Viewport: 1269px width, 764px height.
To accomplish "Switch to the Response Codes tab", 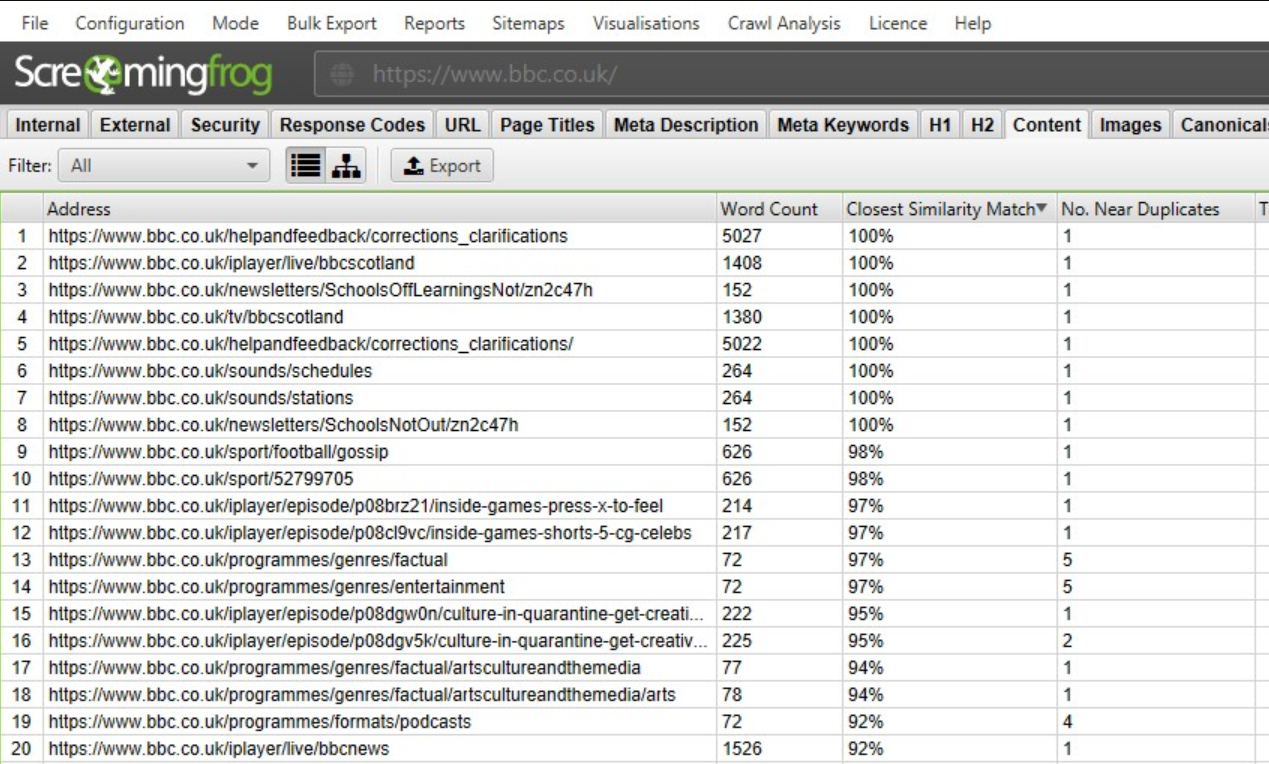I will (352, 125).
